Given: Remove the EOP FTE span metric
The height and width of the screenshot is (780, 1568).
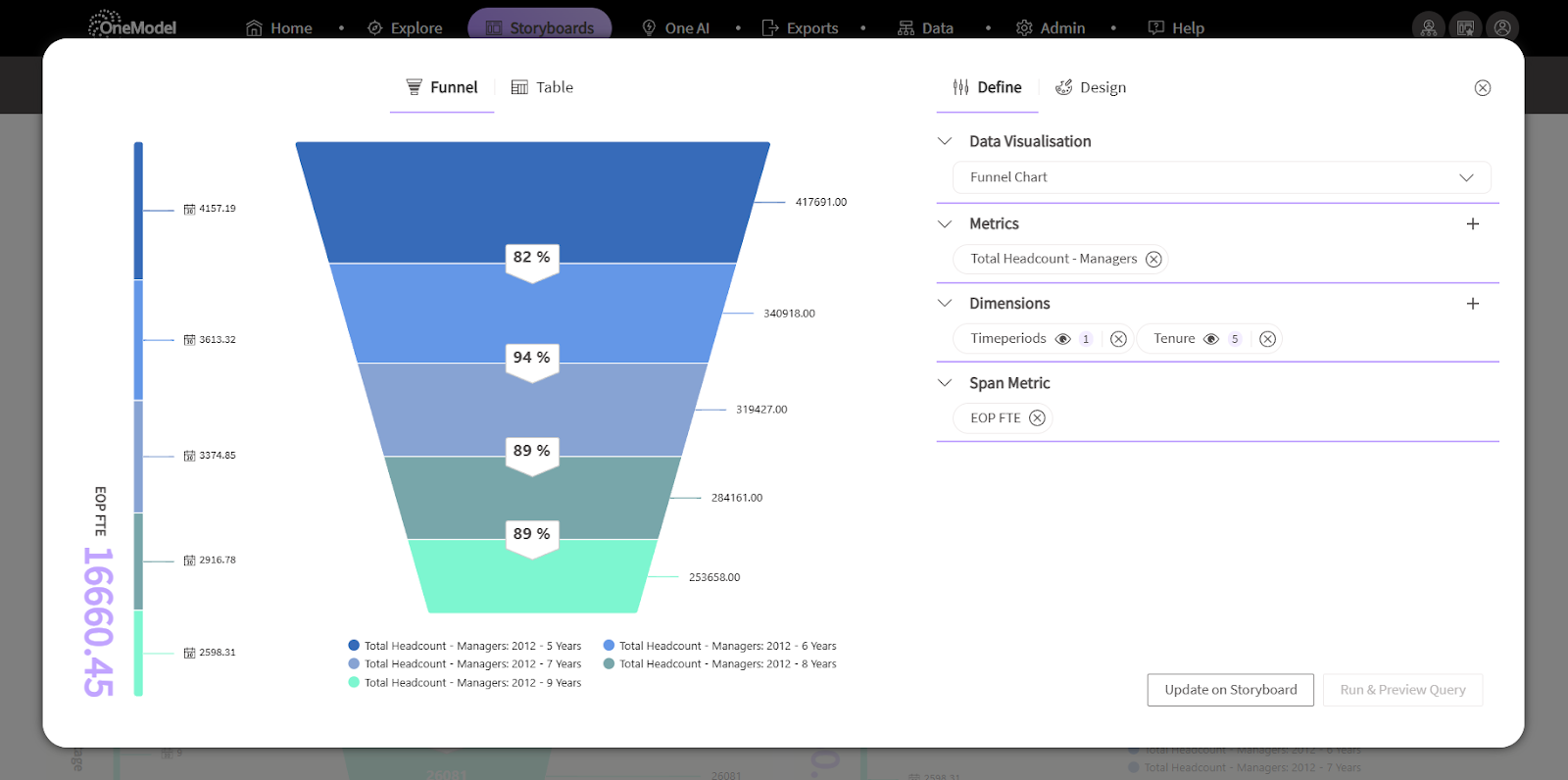Looking at the screenshot, I should [x=1037, y=418].
